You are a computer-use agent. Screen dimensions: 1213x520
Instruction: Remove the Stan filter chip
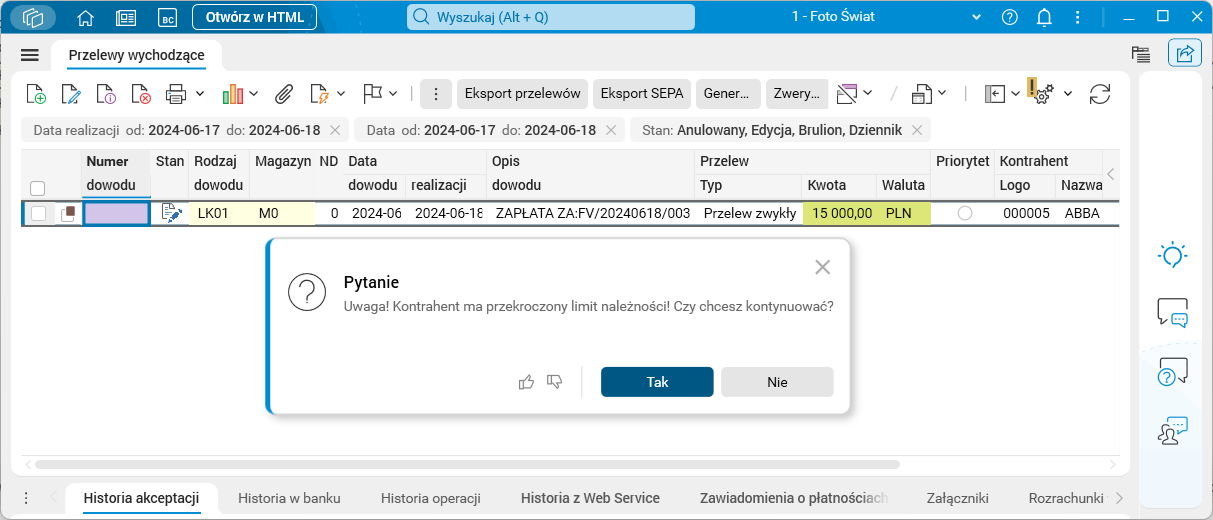[x=915, y=130]
